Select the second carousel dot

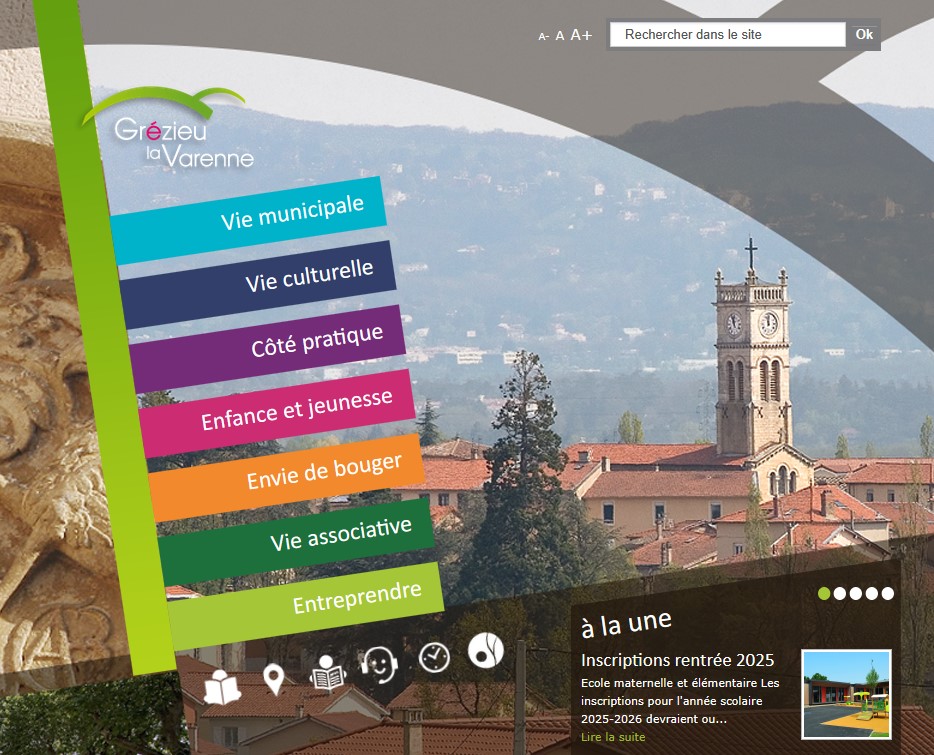[x=840, y=594]
